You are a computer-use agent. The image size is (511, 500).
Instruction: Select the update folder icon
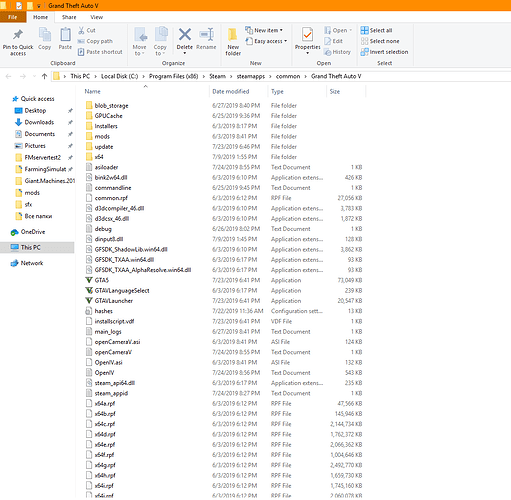(x=89, y=147)
